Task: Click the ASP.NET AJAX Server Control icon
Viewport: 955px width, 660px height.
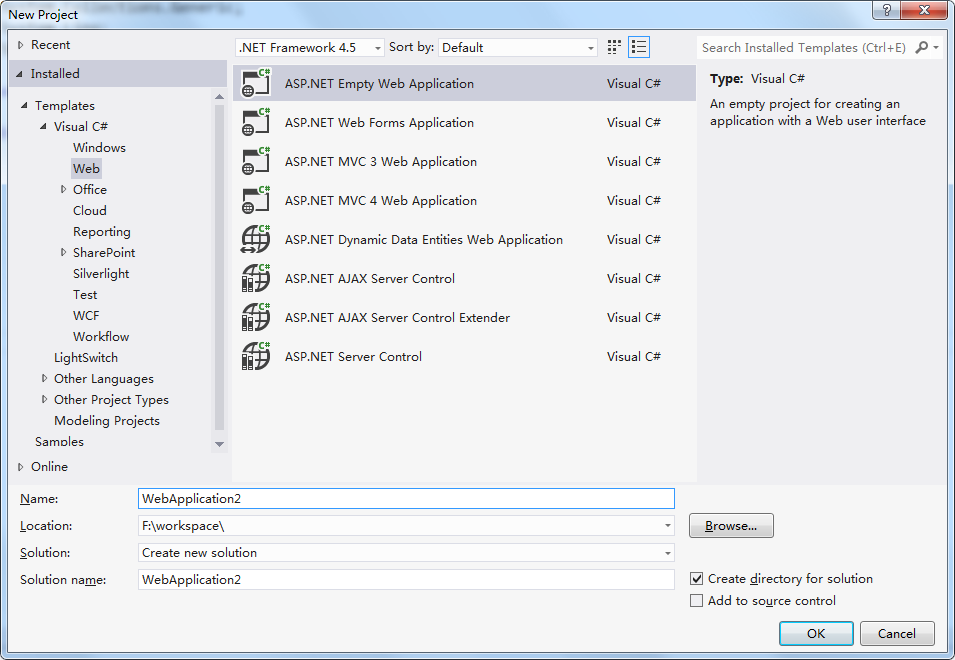Action: click(256, 278)
